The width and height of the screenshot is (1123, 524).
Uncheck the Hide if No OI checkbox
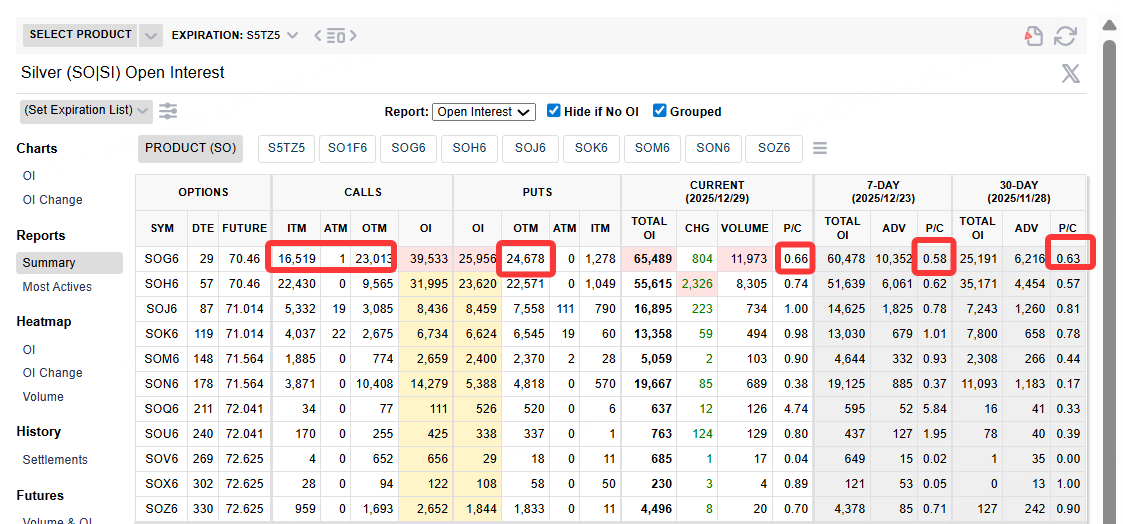(x=553, y=111)
